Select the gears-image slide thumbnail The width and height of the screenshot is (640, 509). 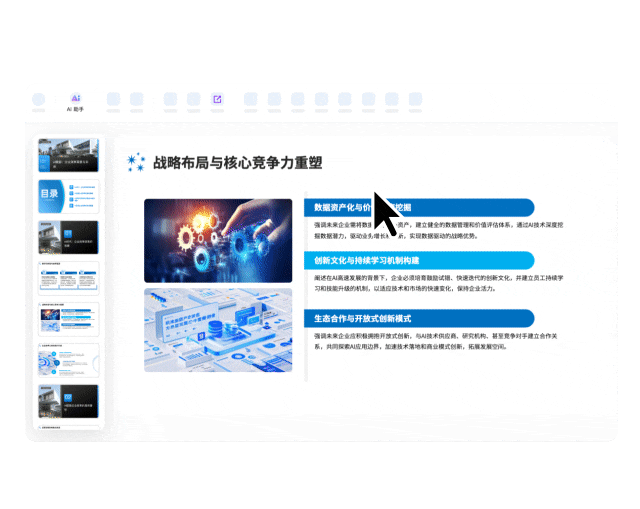tap(69, 319)
